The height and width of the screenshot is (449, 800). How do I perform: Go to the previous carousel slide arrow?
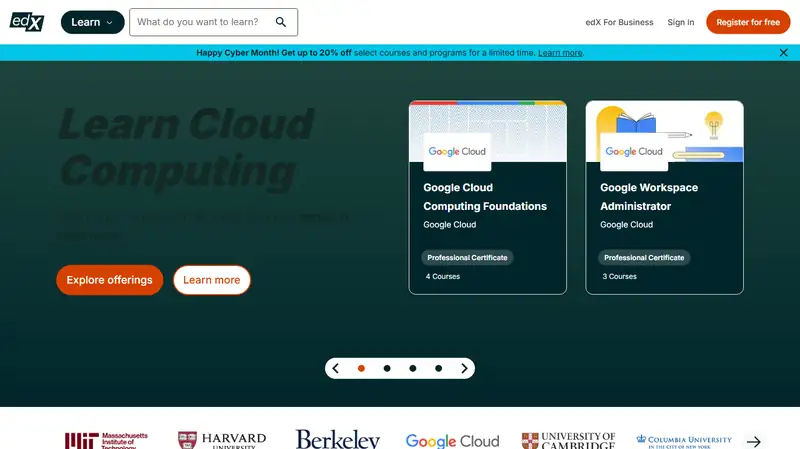pyautogui.click(x=336, y=368)
